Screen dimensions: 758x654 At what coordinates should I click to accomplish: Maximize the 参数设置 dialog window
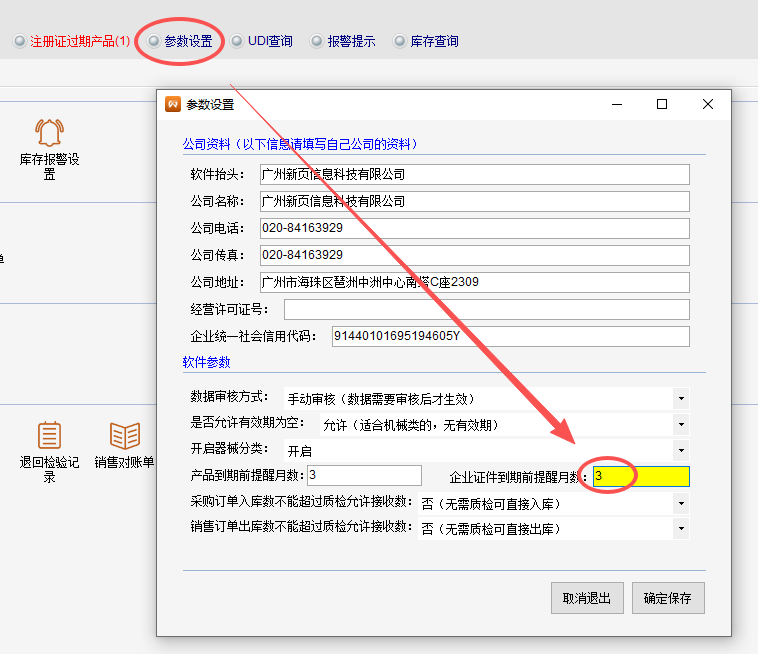pyautogui.click(x=662, y=105)
